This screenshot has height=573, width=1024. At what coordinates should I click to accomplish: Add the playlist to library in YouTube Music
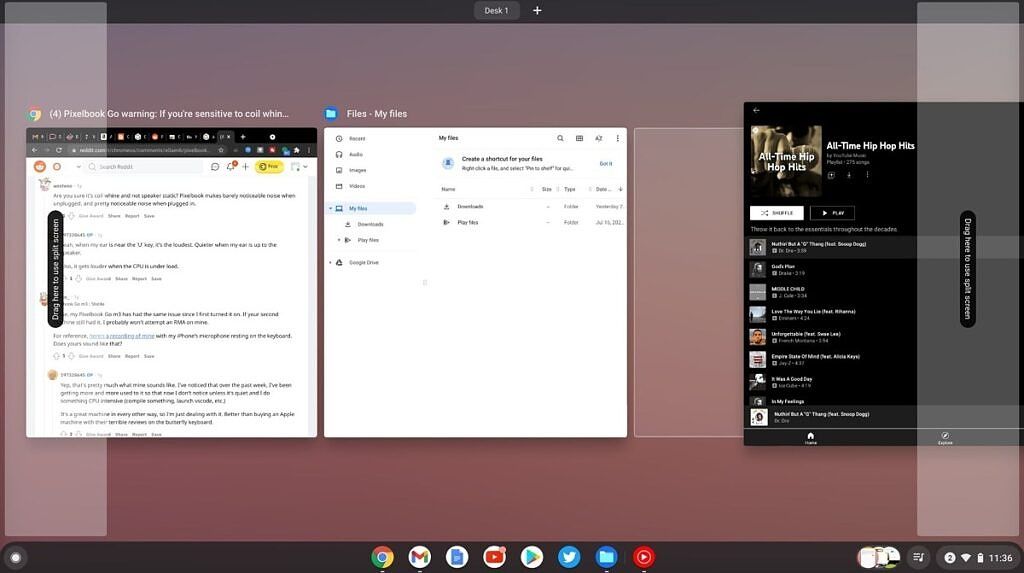pyautogui.click(x=831, y=175)
